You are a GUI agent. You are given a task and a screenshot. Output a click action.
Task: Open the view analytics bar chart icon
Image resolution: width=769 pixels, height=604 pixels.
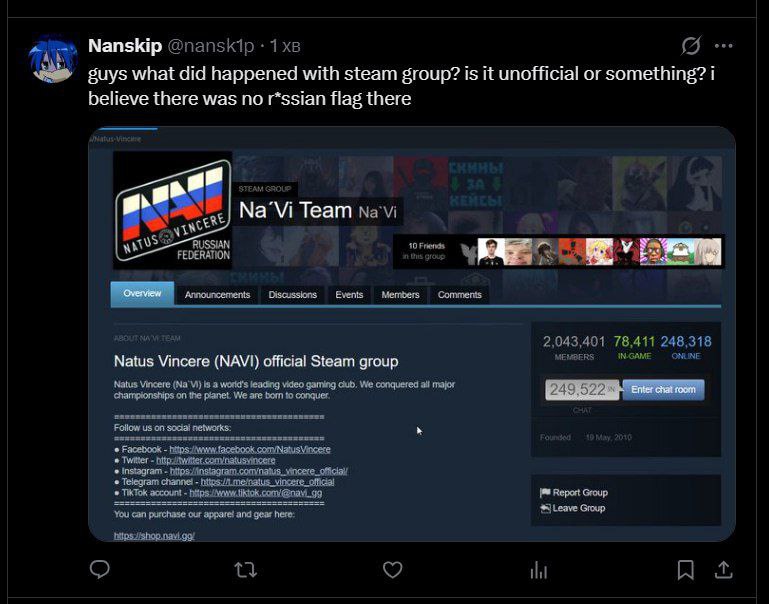(538, 570)
